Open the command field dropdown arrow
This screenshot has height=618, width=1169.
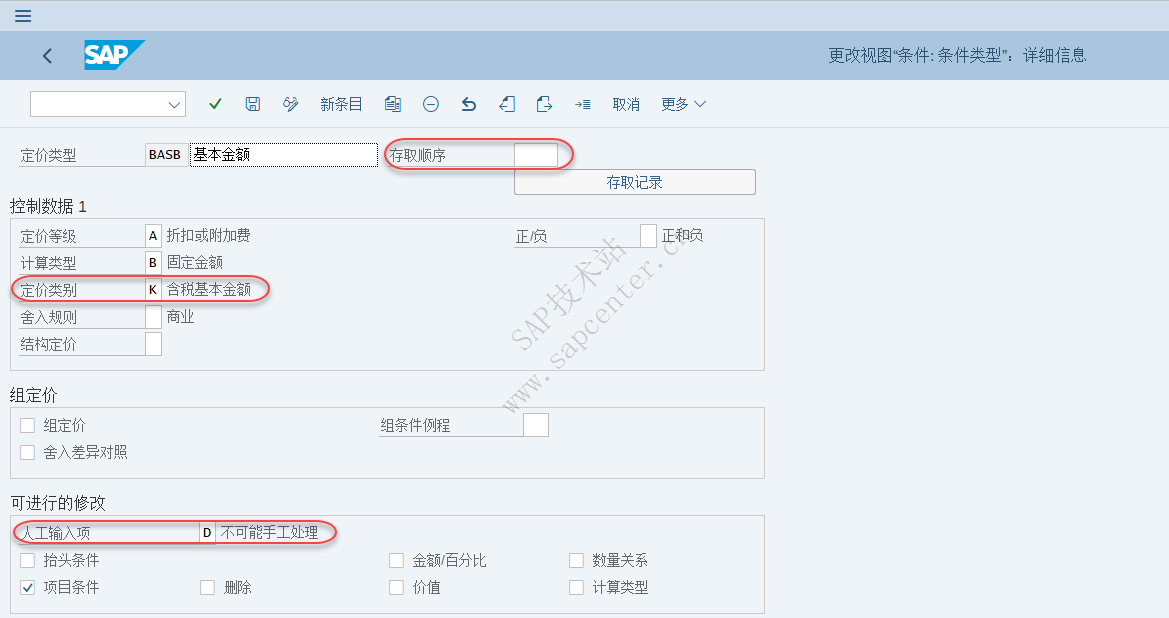175,103
